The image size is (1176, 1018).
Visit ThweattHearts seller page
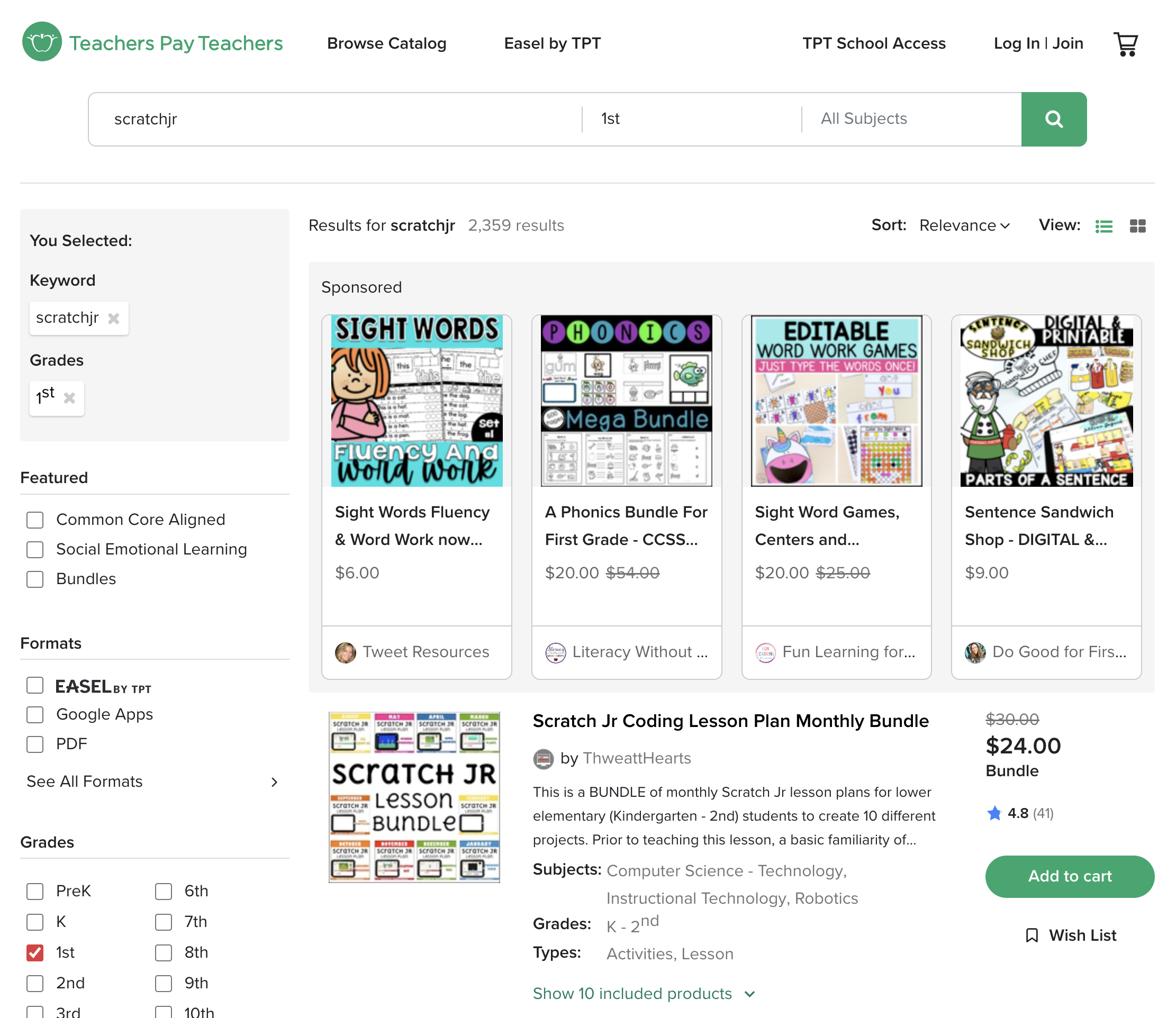tap(636, 758)
